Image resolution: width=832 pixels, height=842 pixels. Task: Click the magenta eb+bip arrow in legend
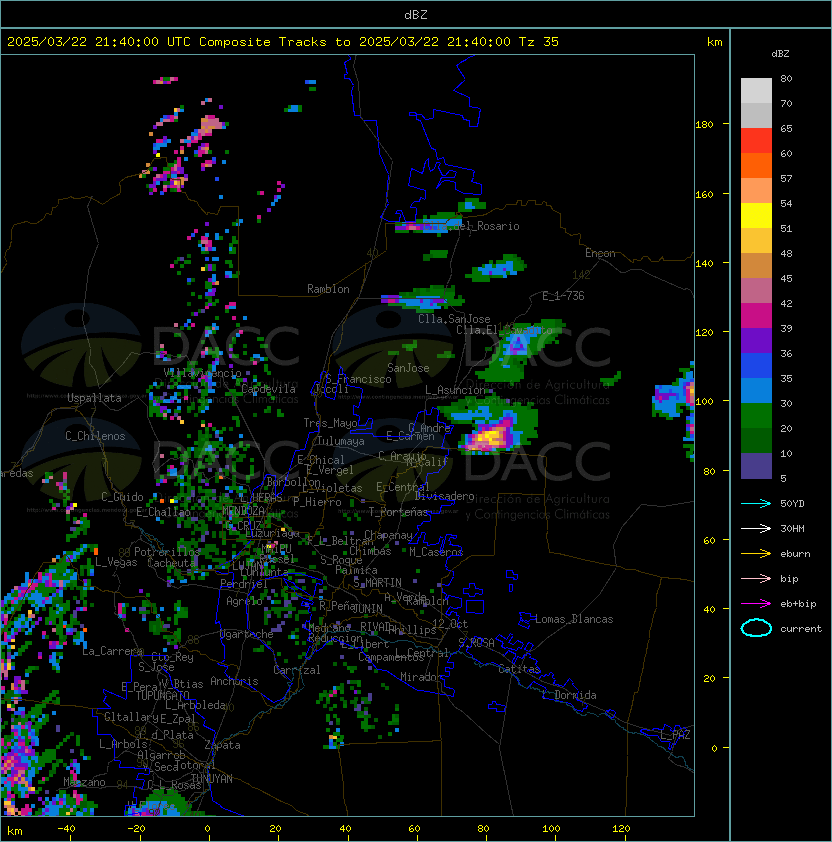click(x=756, y=604)
